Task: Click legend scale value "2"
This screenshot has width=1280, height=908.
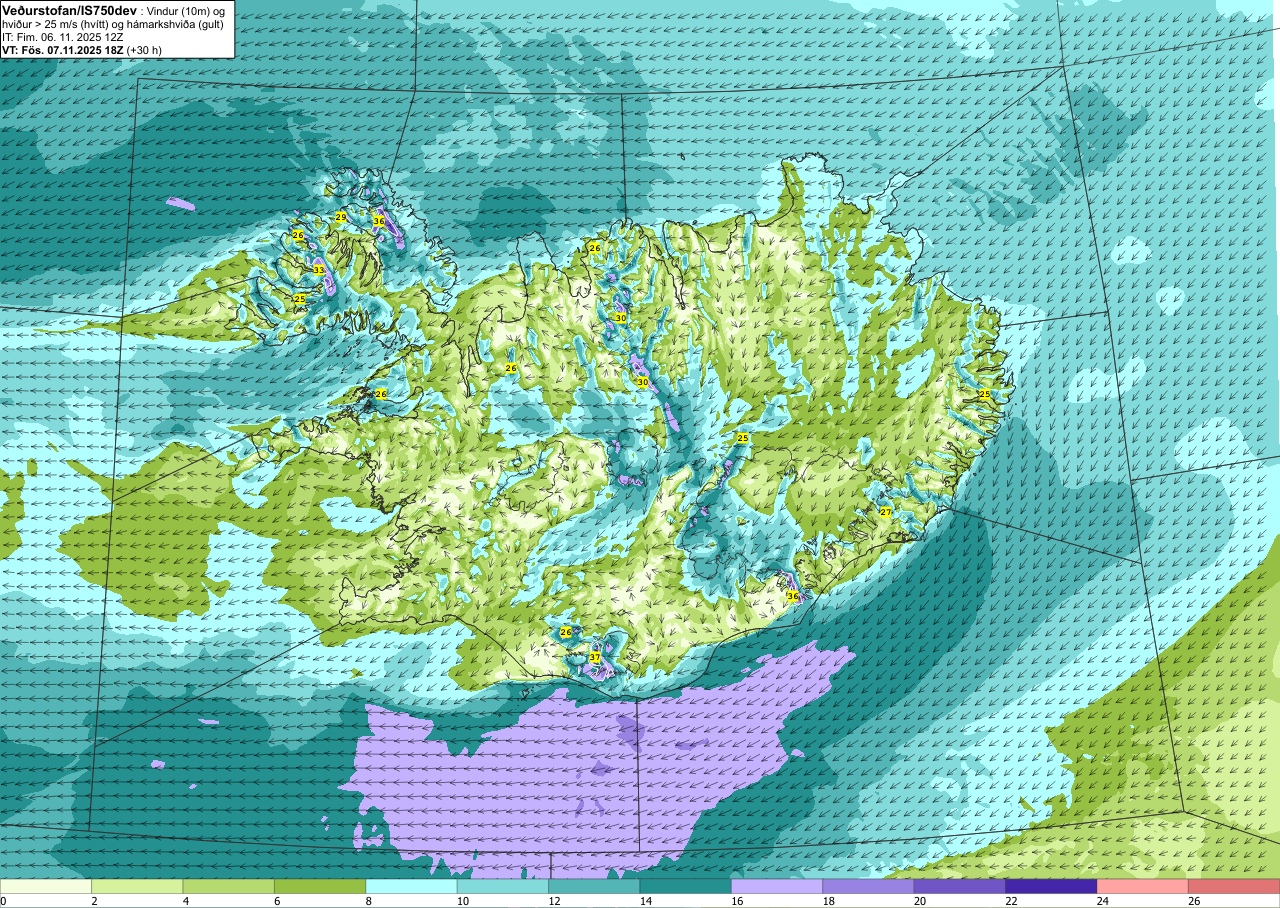Action: click(92, 901)
